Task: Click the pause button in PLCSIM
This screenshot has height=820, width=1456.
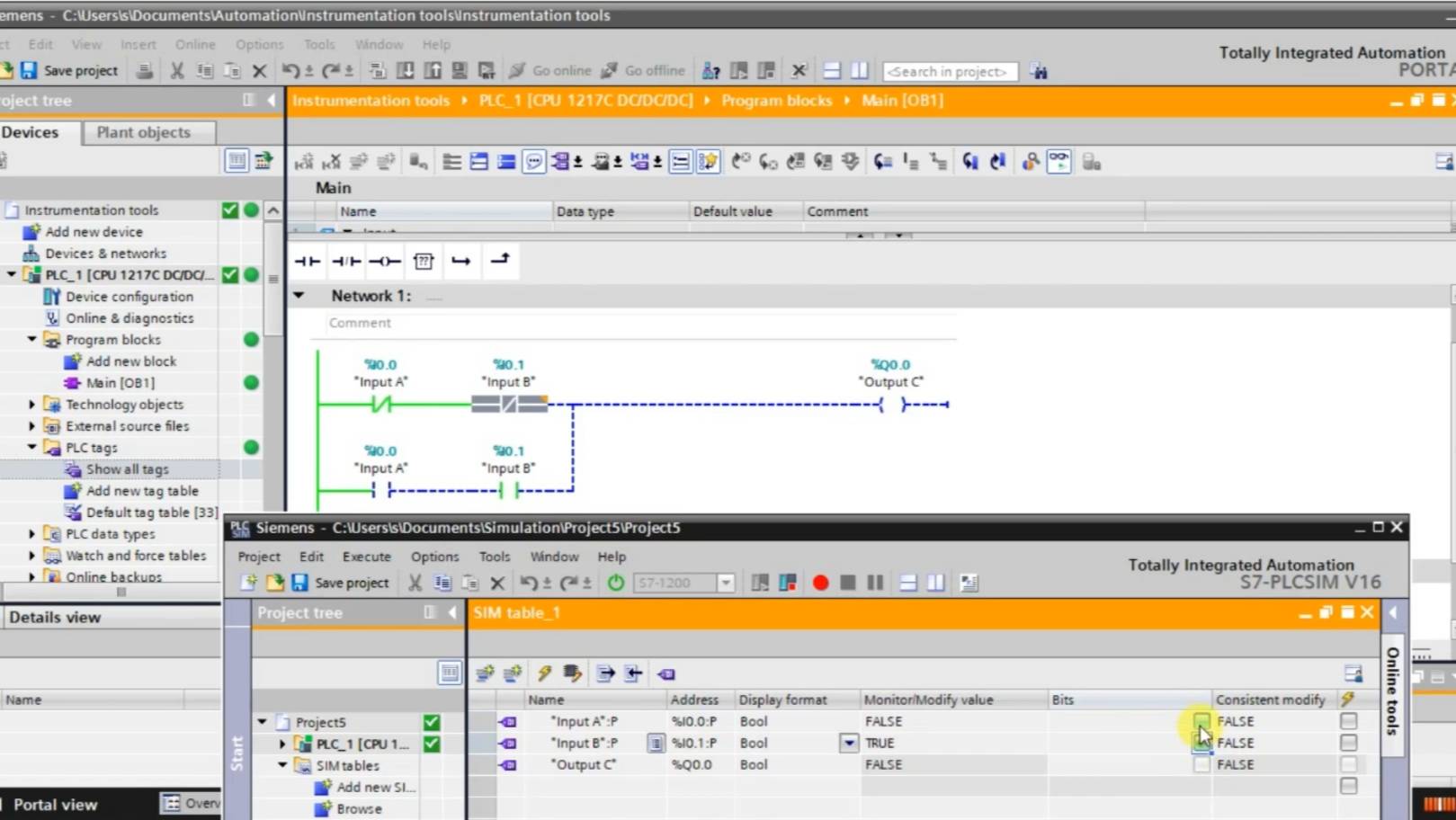Action: (x=875, y=583)
